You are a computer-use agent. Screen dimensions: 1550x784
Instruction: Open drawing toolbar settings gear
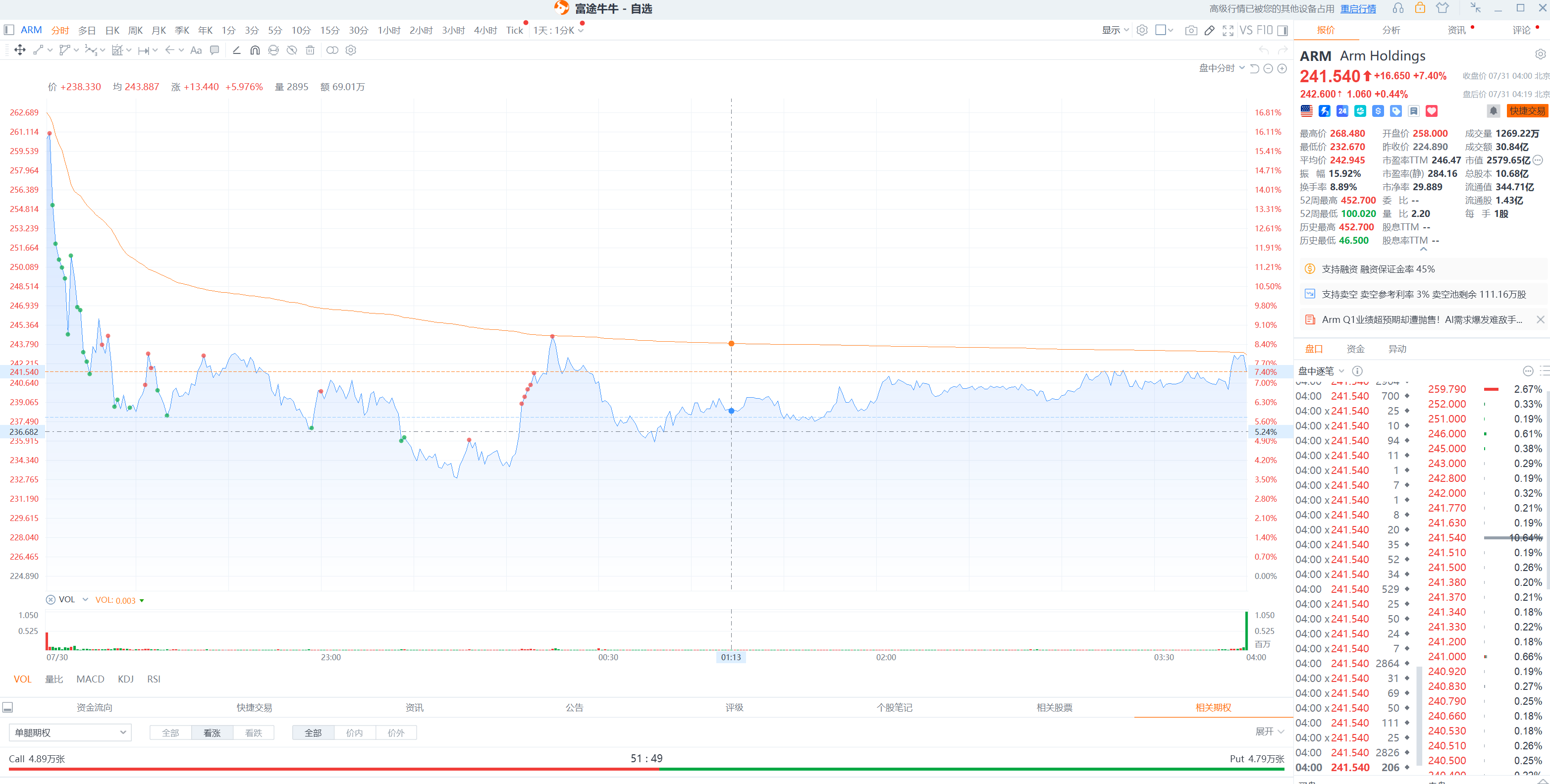point(351,50)
